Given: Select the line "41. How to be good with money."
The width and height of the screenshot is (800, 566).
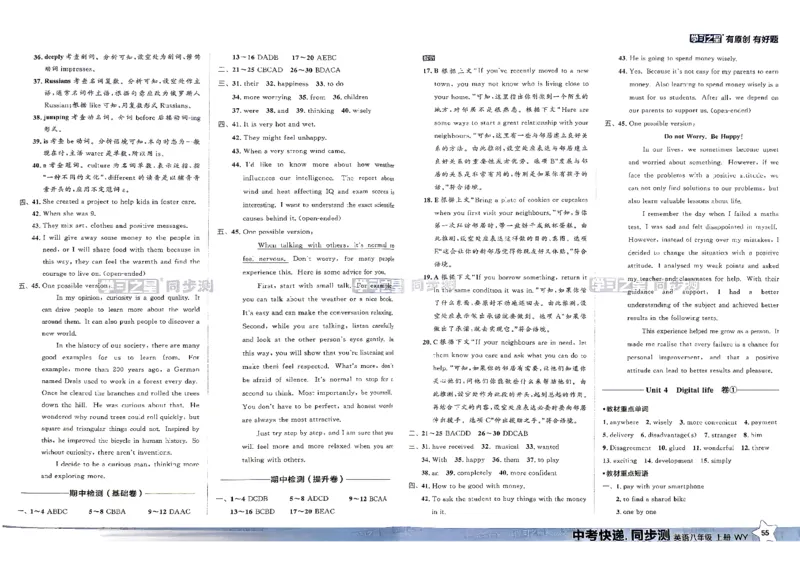Looking at the screenshot, I should click(x=473, y=486).
